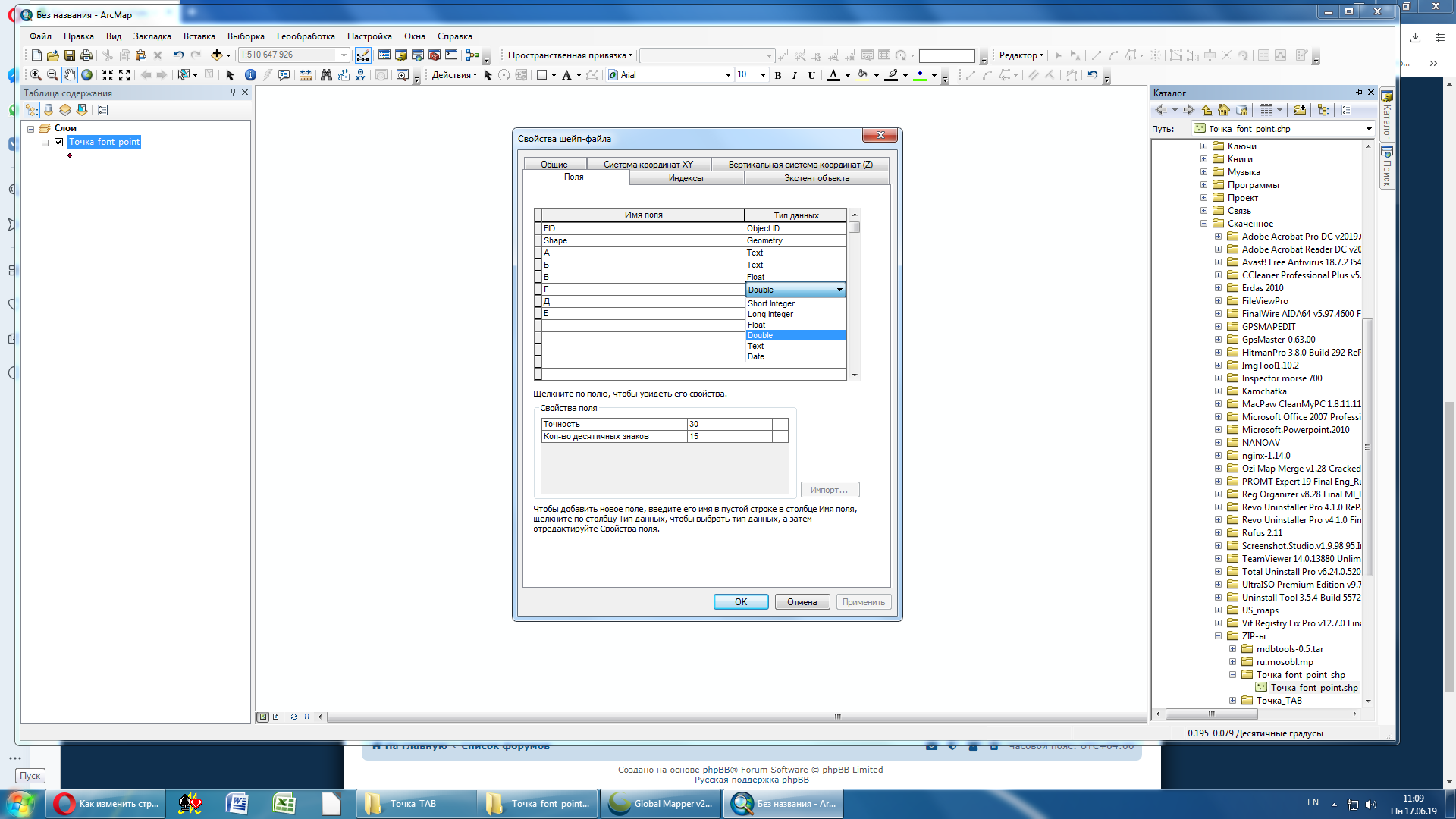Click the font color A swatch

pos(833,75)
